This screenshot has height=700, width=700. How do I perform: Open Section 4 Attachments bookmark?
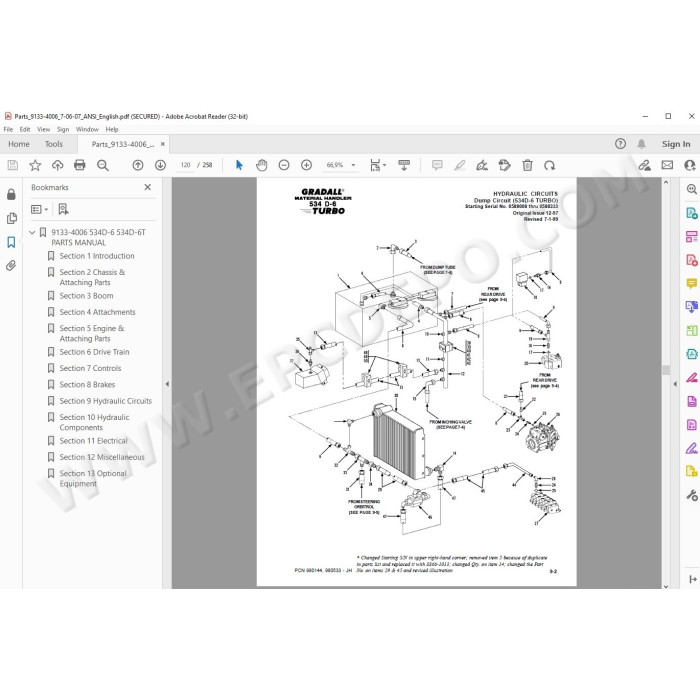click(97, 312)
